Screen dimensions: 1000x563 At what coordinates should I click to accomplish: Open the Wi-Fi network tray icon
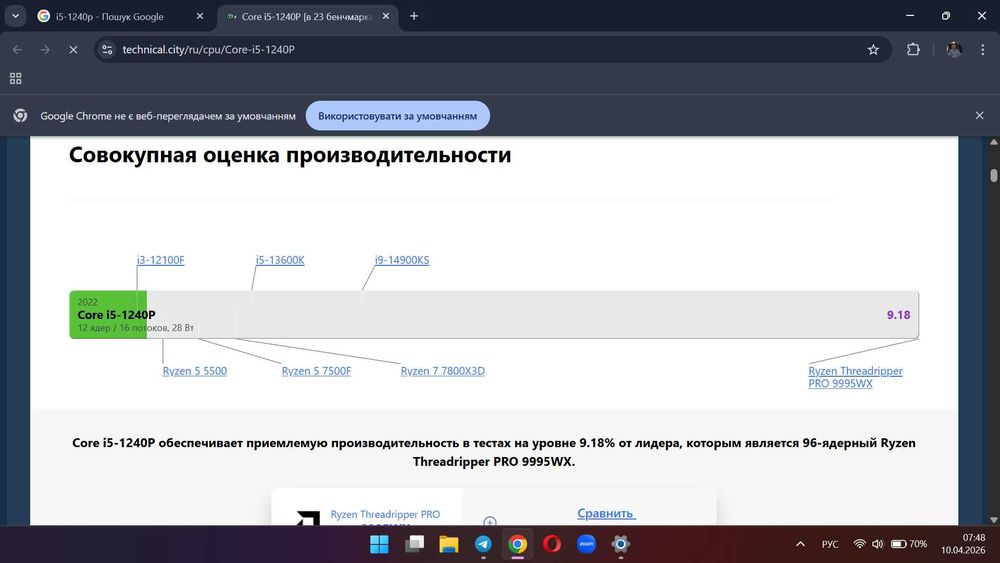click(860, 544)
